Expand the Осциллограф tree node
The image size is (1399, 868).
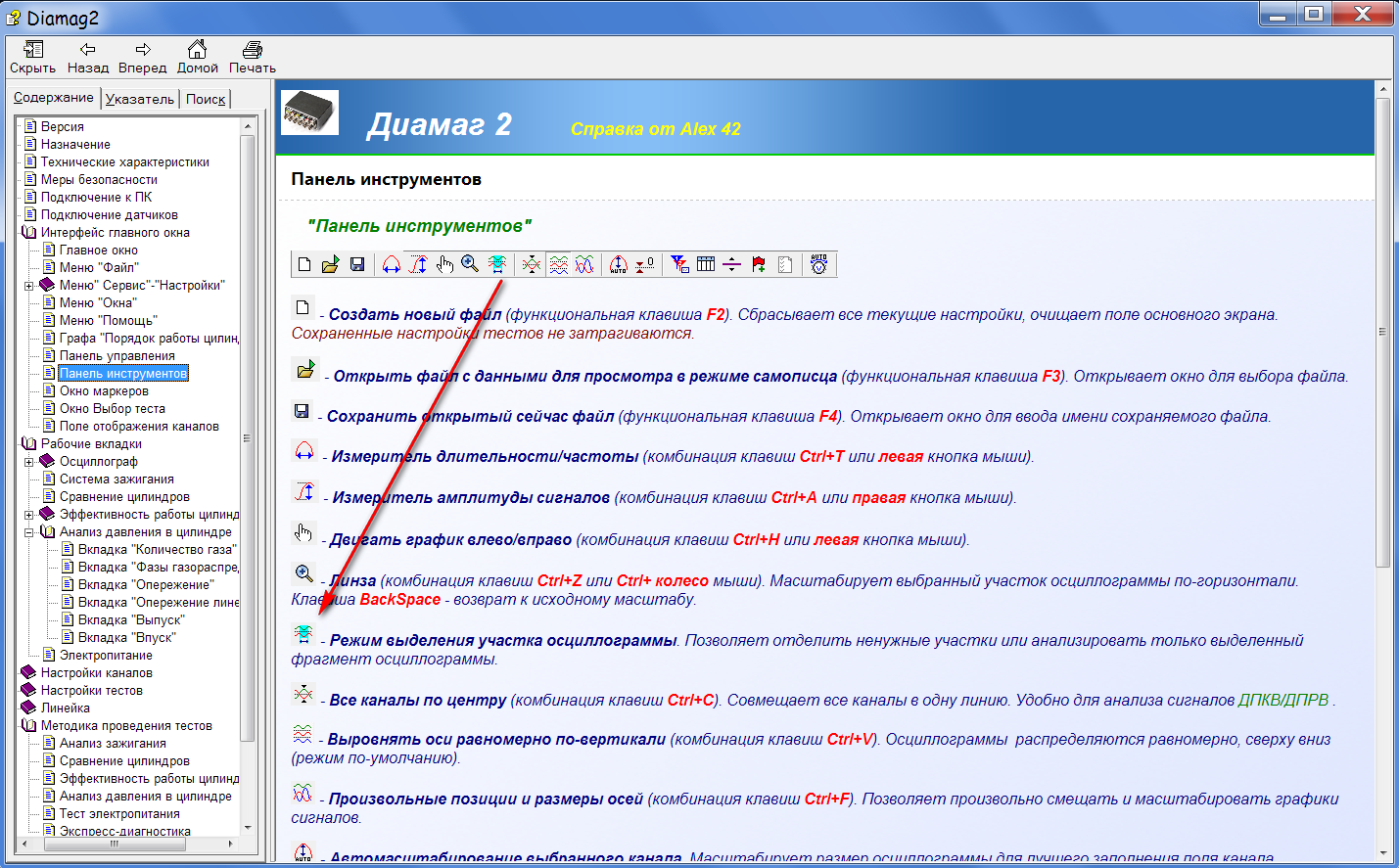point(29,462)
